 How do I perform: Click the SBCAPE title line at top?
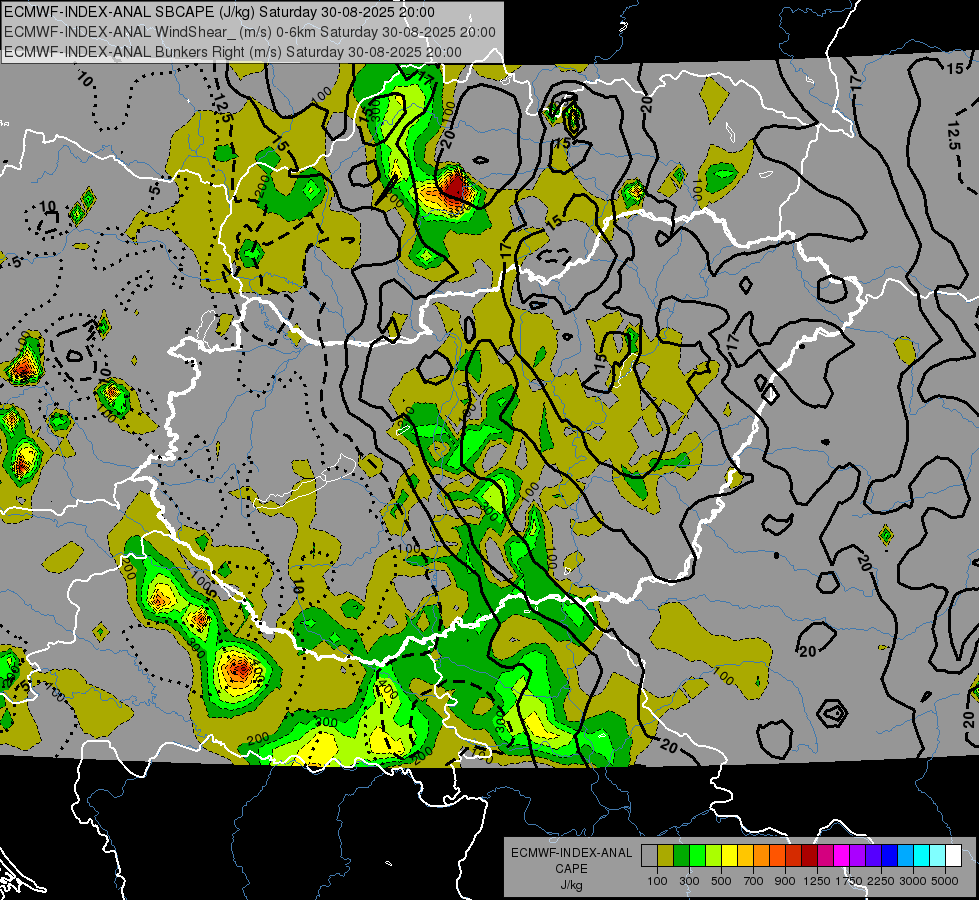pyautogui.click(x=219, y=12)
